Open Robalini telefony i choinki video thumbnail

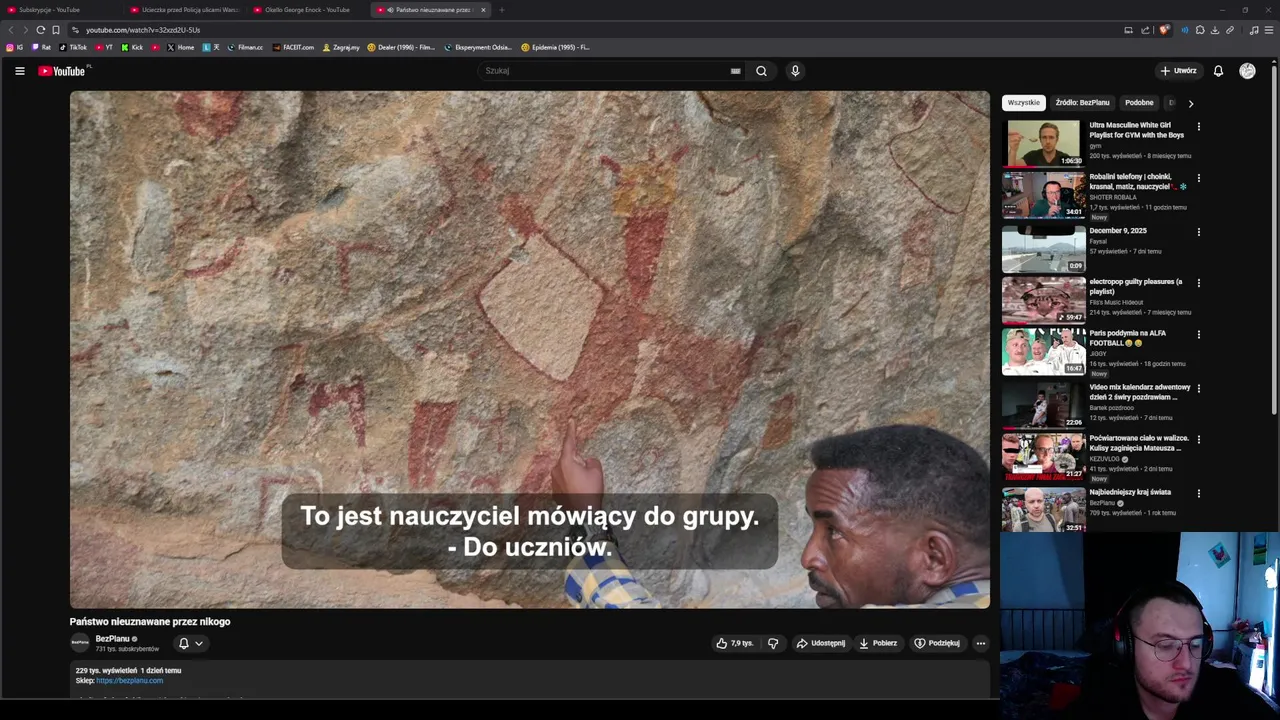point(1043,194)
